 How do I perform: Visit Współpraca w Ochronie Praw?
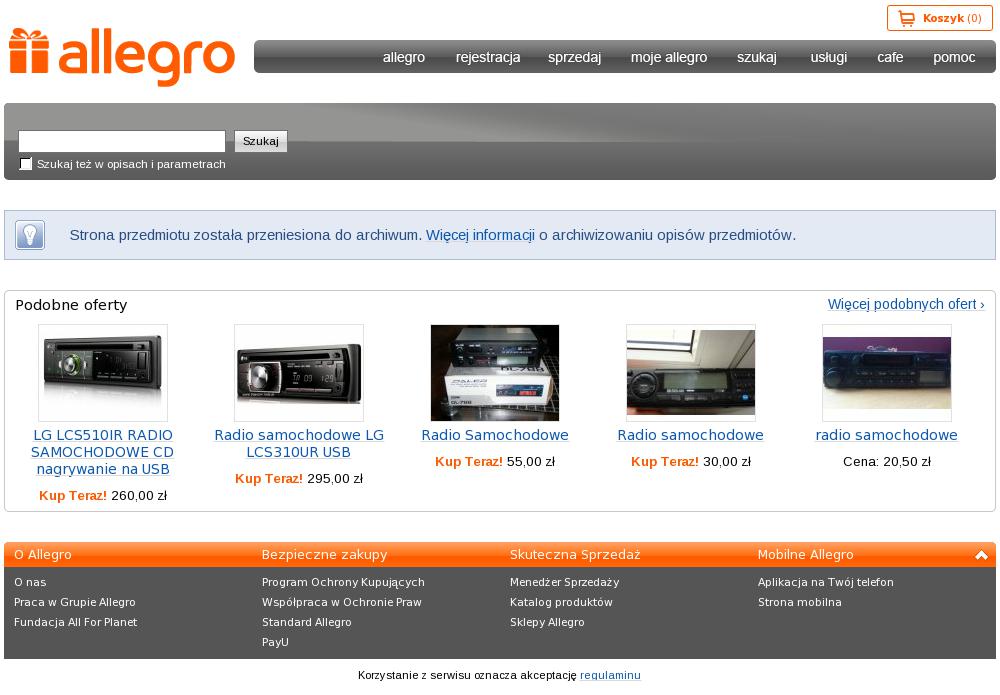(342, 602)
